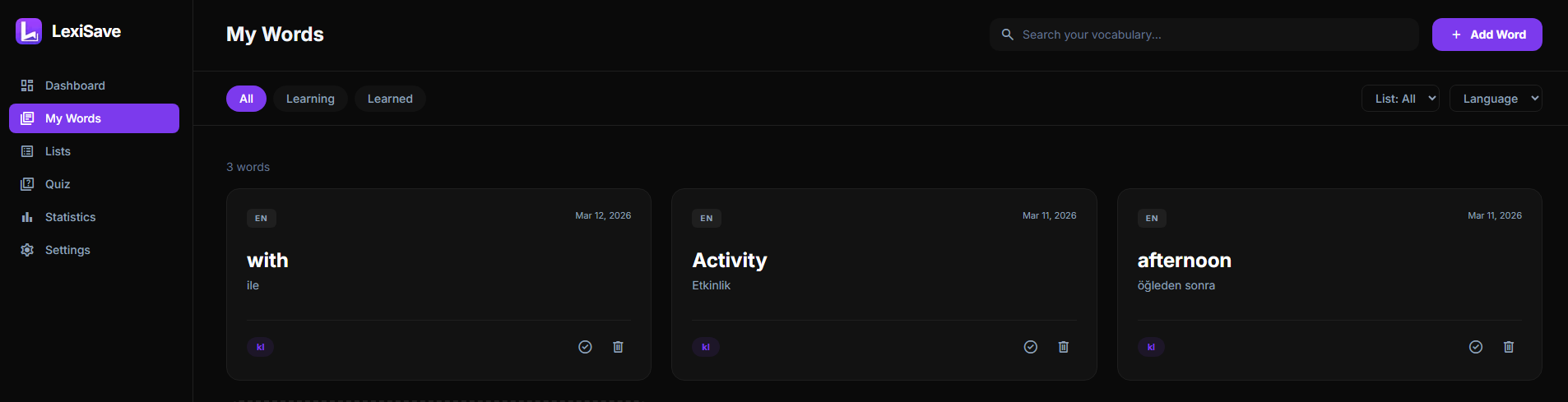Click the Add Word button
This screenshot has width=1568, height=402.
tap(1487, 35)
